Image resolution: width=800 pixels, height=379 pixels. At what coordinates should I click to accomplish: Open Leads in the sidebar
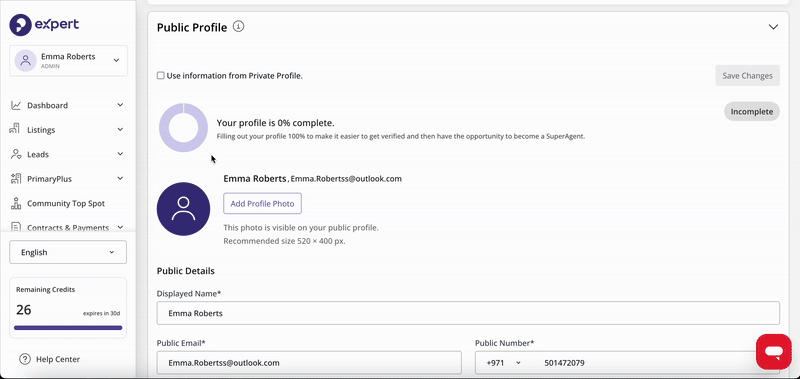coord(38,154)
